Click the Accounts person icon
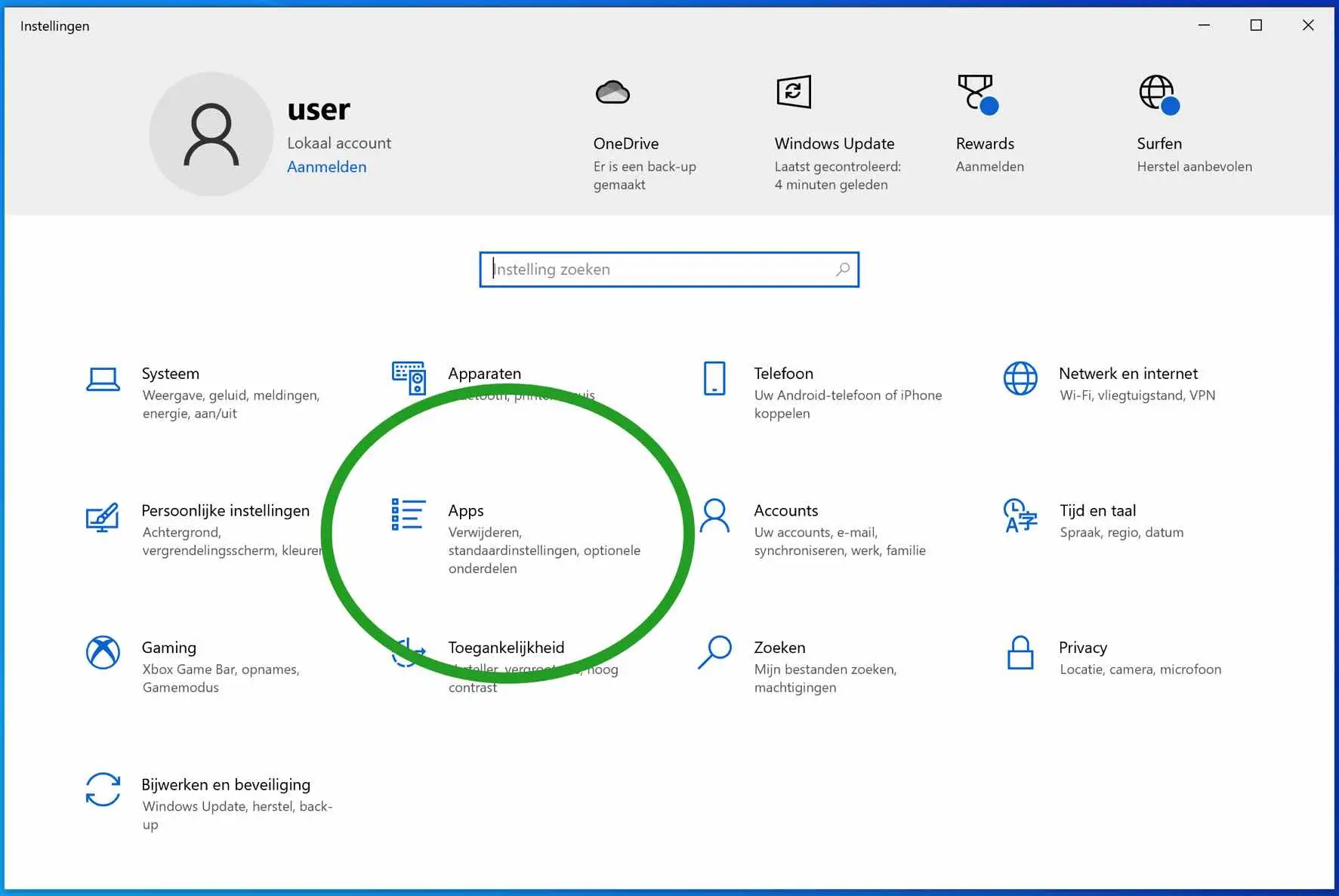This screenshot has height=896, width=1339. (714, 516)
